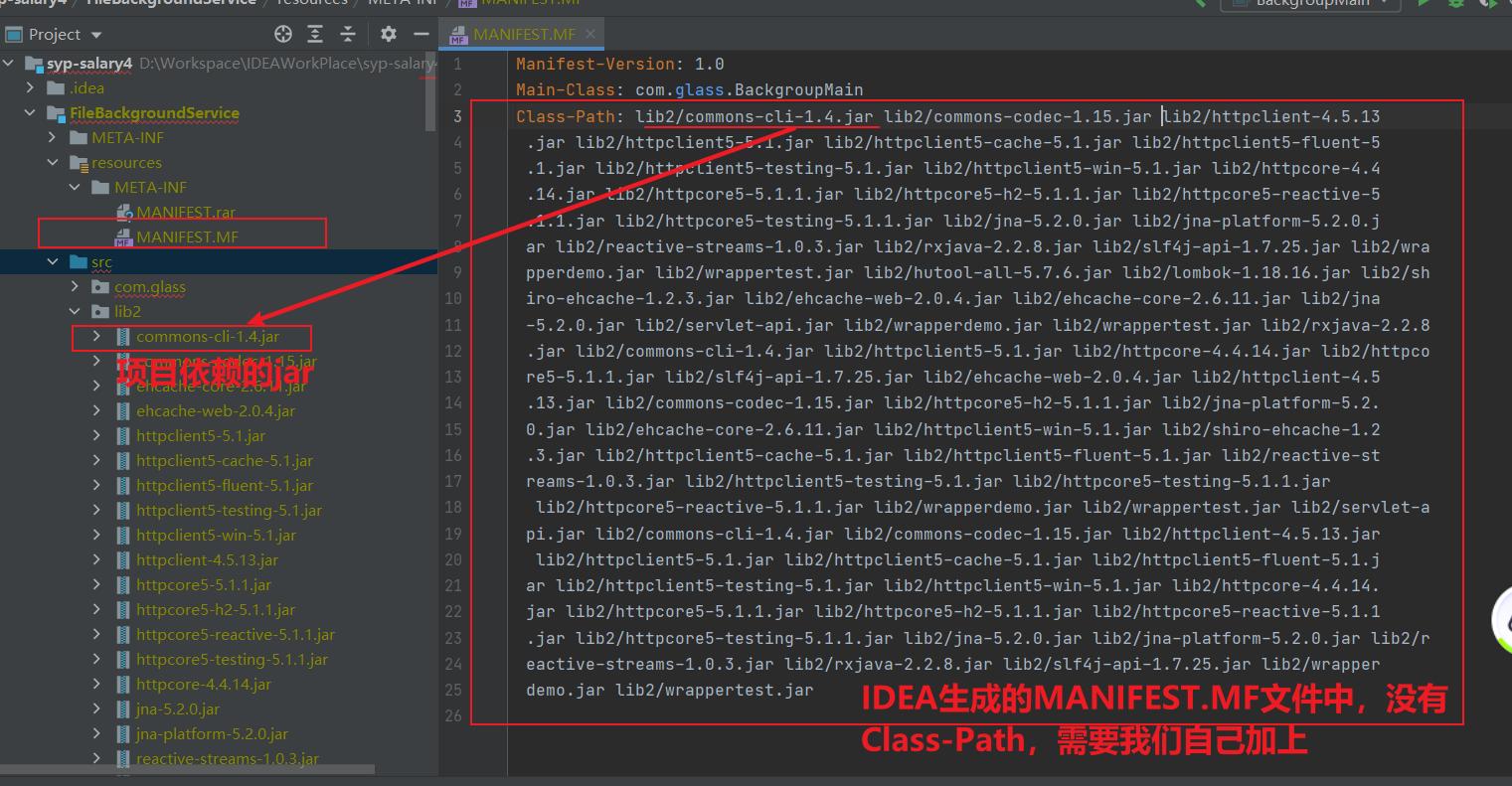This screenshot has height=786, width=1512.
Task: Select MANIFEST.MF file in project tree
Action: (188, 237)
